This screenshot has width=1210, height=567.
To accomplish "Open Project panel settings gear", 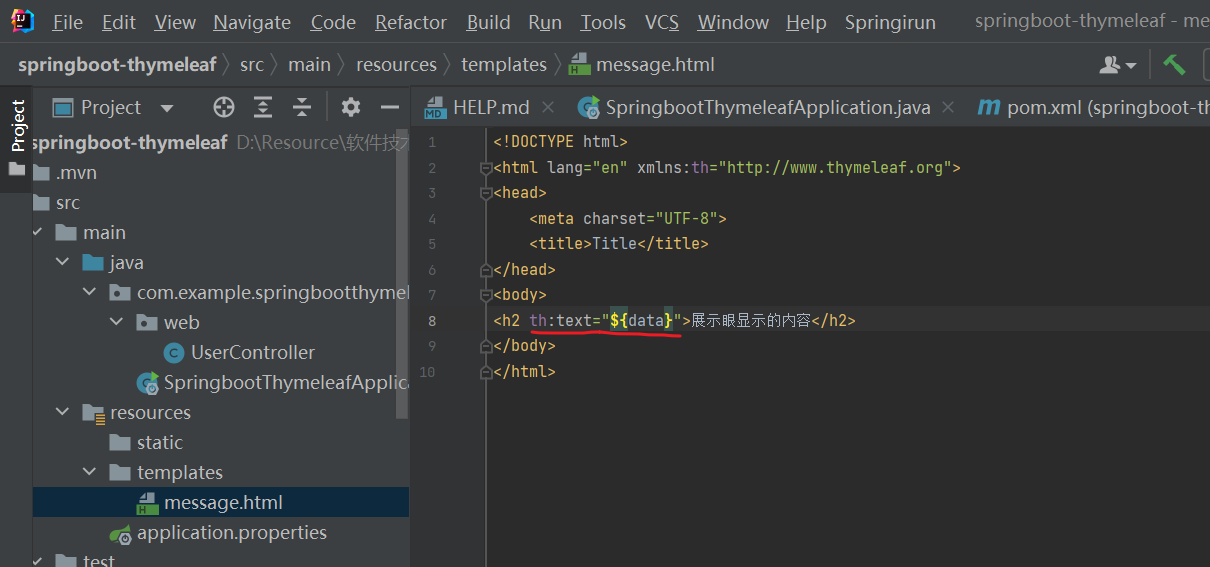I will point(350,107).
